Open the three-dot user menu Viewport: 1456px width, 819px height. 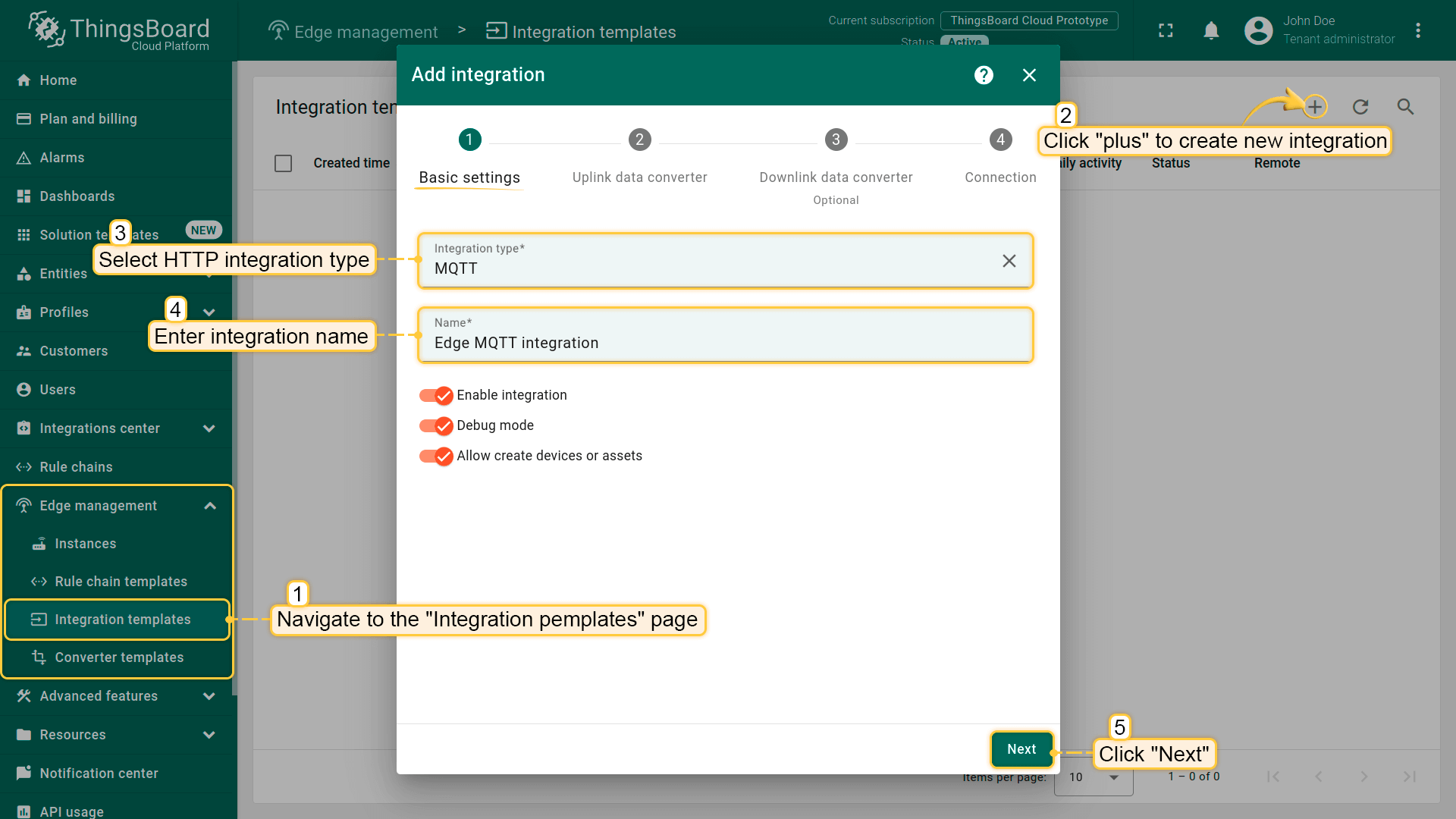1417,30
